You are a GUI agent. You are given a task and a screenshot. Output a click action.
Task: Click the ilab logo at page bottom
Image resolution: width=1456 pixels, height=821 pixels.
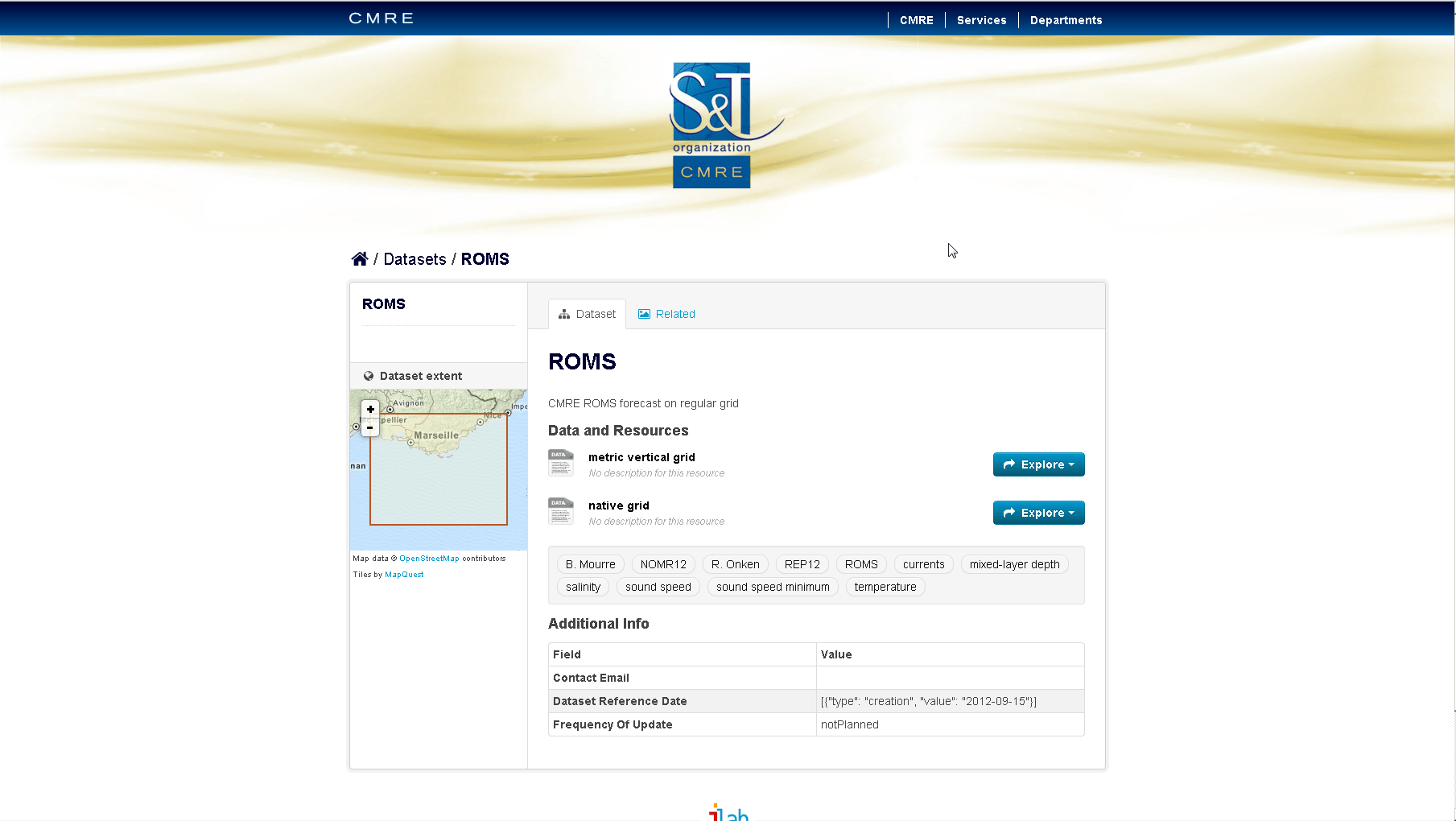tap(728, 813)
